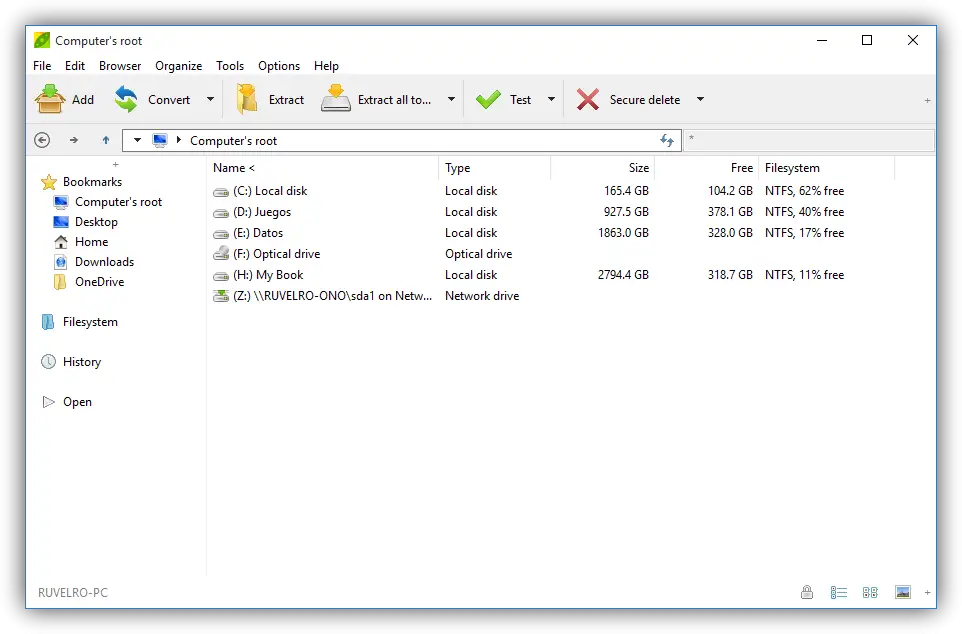Screen dimensions: 962x634
Task: Open the address bar history dropdown
Action: pyautogui.click(x=137, y=141)
